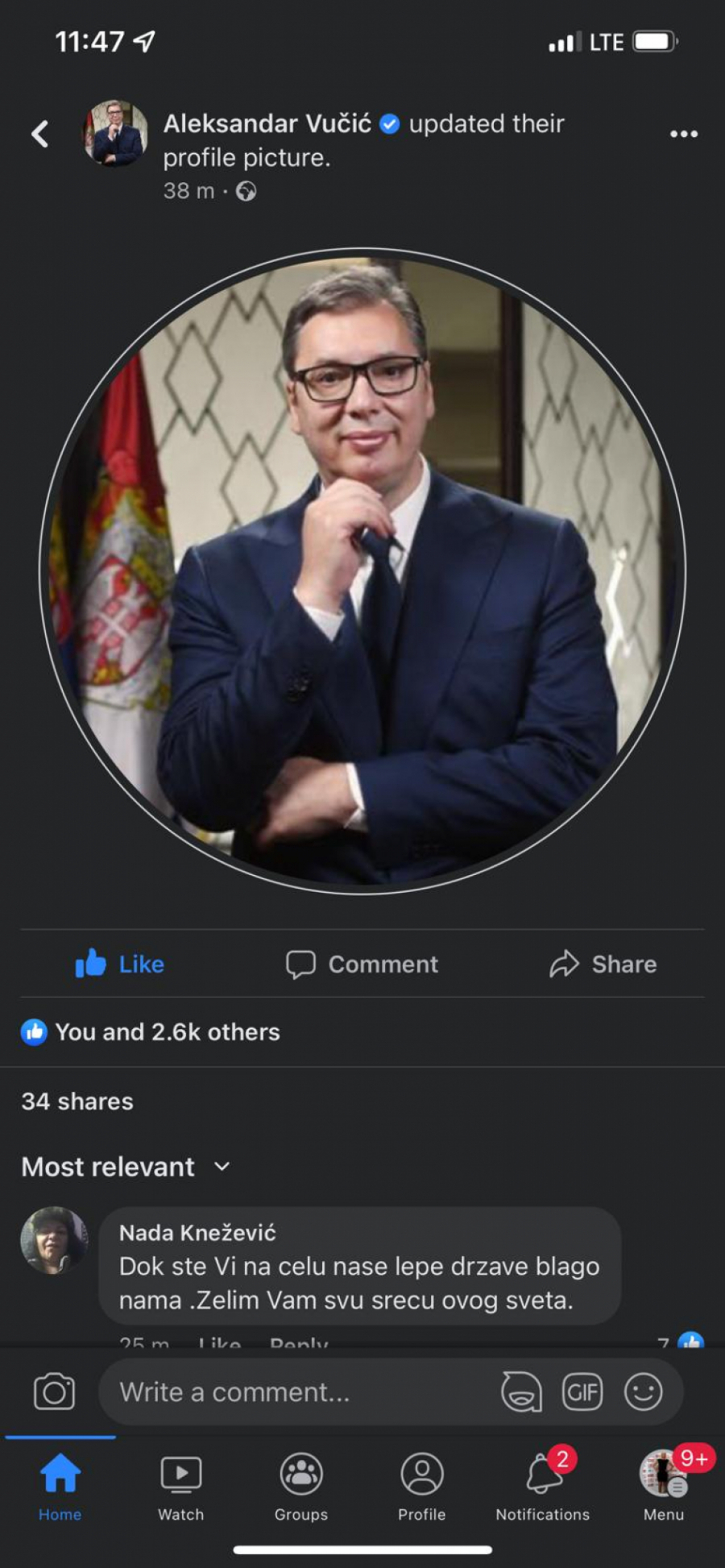The image size is (725, 1568).
Task: Open the camera to attach a photo
Action: pyautogui.click(x=53, y=1390)
